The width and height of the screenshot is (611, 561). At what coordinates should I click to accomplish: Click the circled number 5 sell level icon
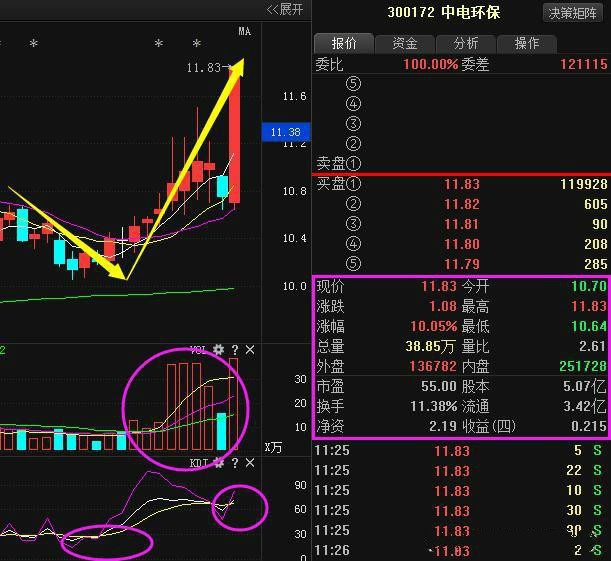353,83
